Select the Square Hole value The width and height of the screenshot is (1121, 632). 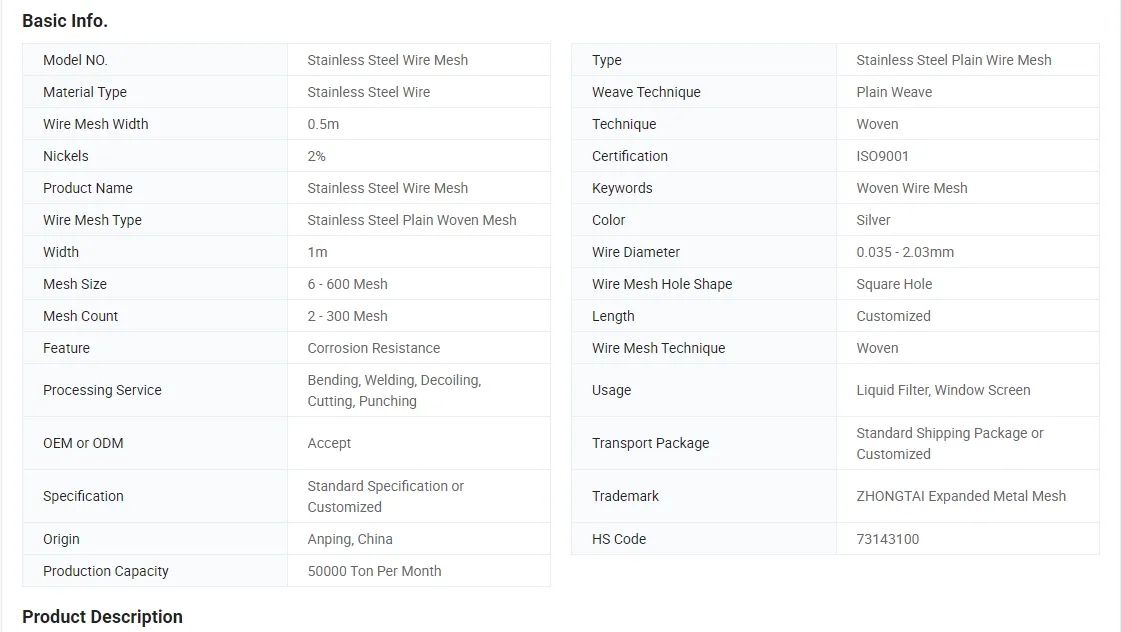pos(894,284)
